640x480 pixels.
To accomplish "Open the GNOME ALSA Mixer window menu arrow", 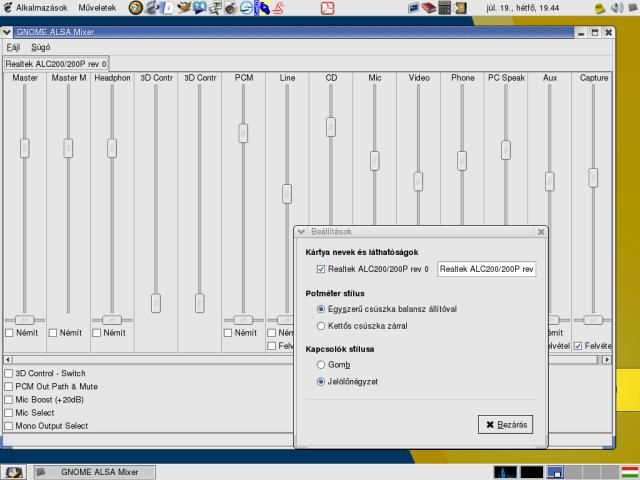I will click(x=7, y=32).
